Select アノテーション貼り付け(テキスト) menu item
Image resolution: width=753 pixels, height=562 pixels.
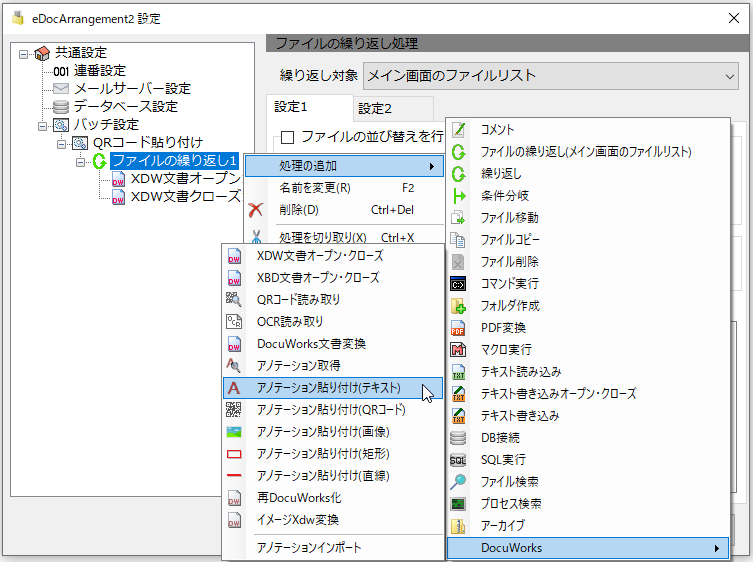point(333,388)
